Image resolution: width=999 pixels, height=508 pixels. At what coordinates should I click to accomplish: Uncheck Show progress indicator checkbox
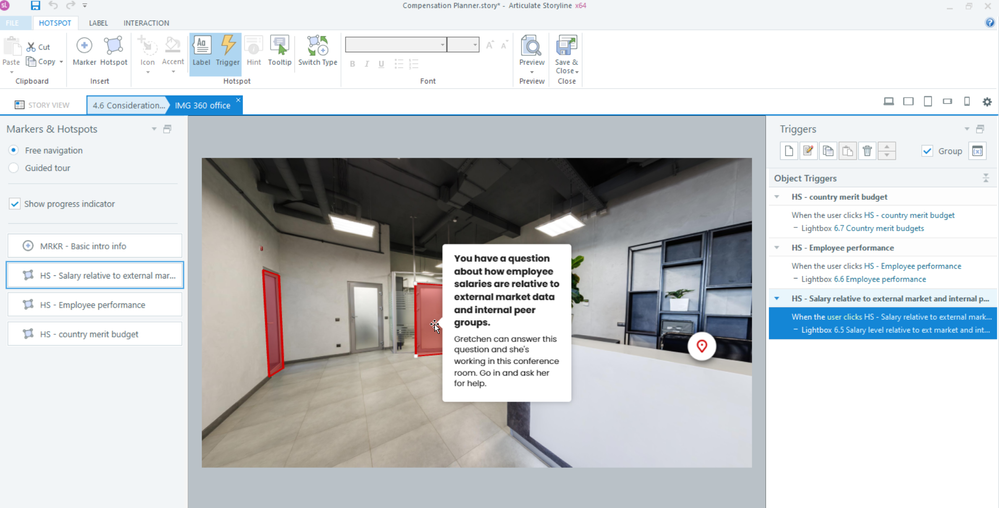(15, 204)
